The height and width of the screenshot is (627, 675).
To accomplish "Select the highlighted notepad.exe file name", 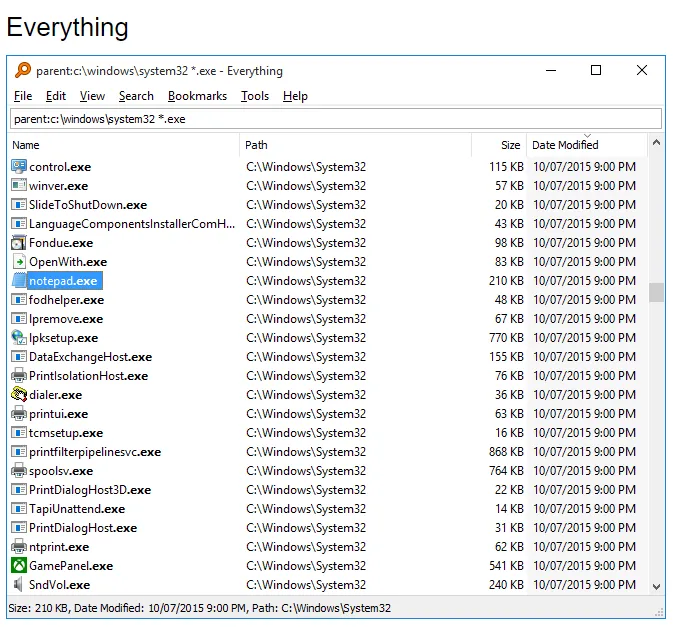I will click(63, 281).
